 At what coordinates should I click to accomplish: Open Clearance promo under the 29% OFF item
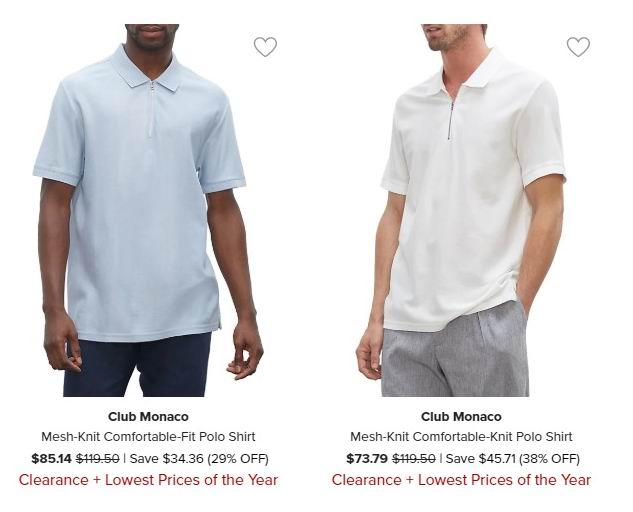point(148,480)
